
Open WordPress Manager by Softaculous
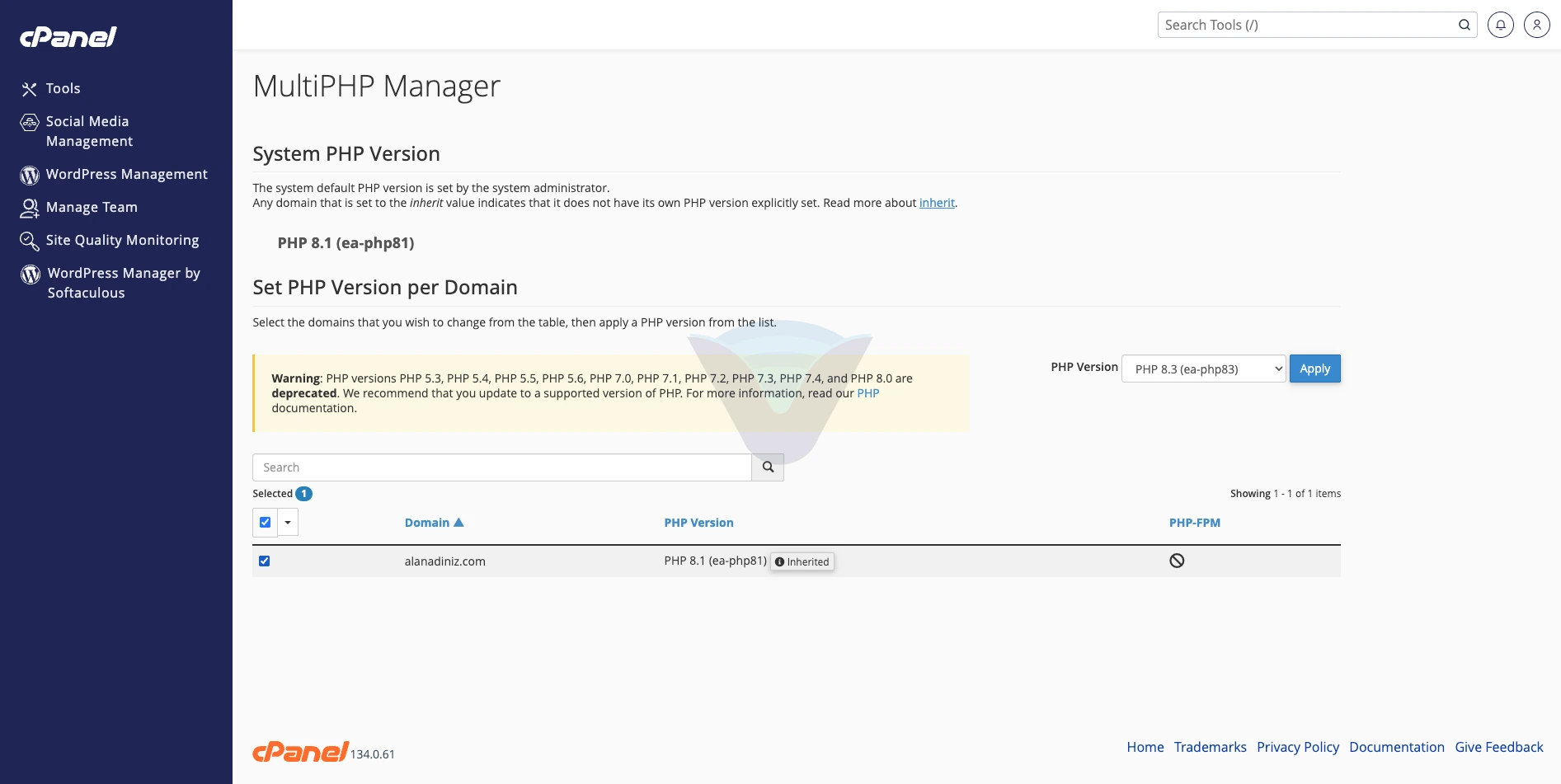click(124, 283)
